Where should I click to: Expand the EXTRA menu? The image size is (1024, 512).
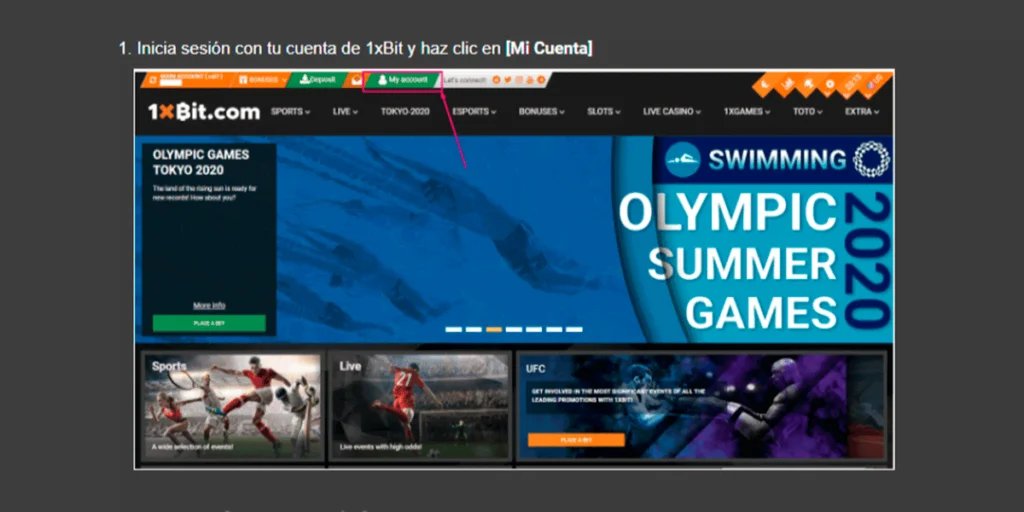[863, 112]
